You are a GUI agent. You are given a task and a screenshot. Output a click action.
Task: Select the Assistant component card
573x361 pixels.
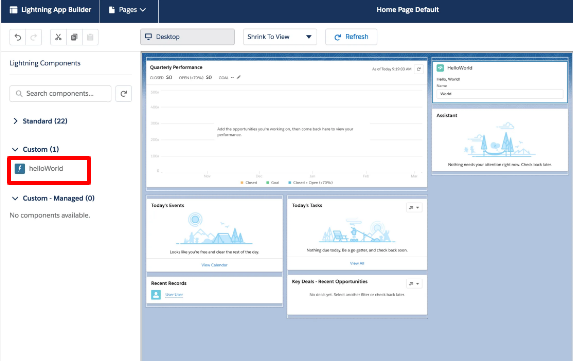click(500, 140)
